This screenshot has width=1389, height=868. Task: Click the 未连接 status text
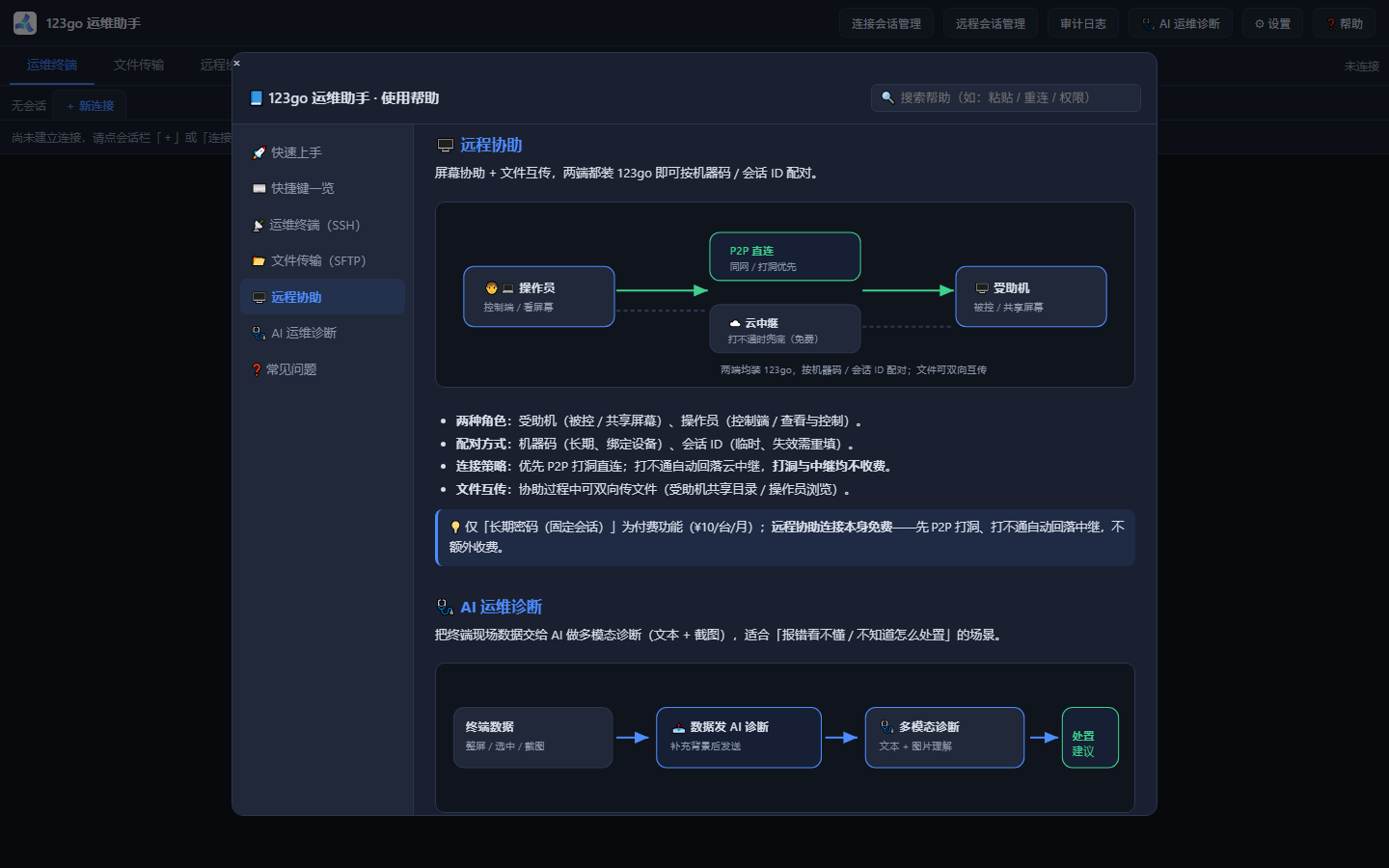tap(1362, 66)
